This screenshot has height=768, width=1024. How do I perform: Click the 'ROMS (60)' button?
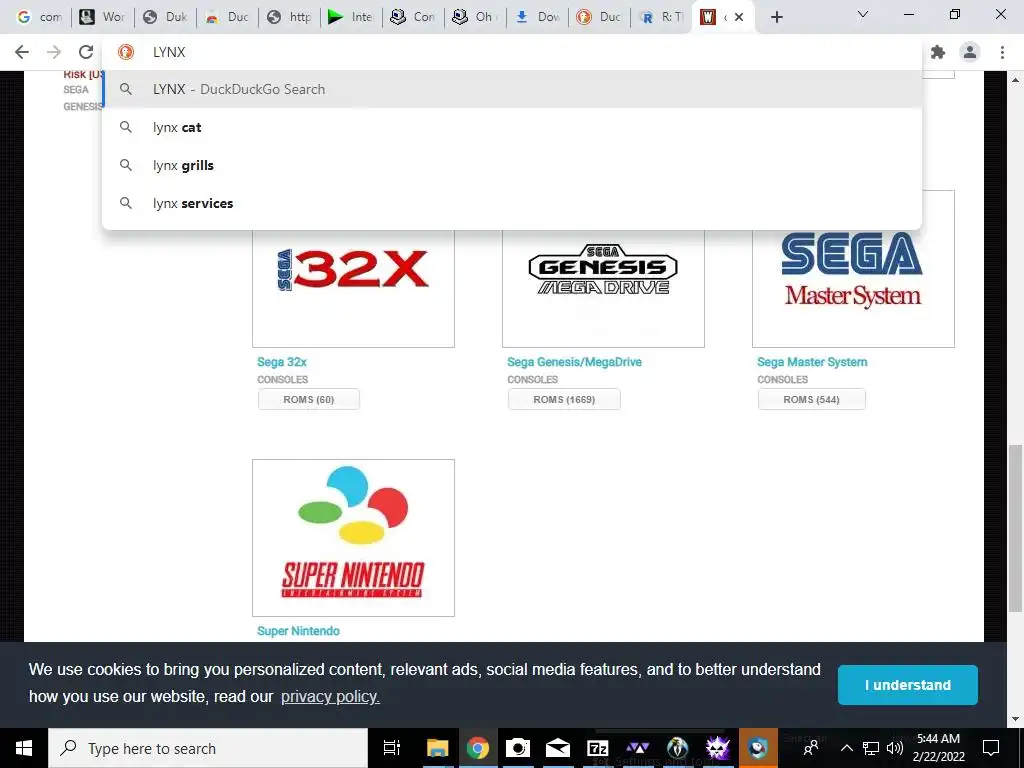tap(309, 399)
